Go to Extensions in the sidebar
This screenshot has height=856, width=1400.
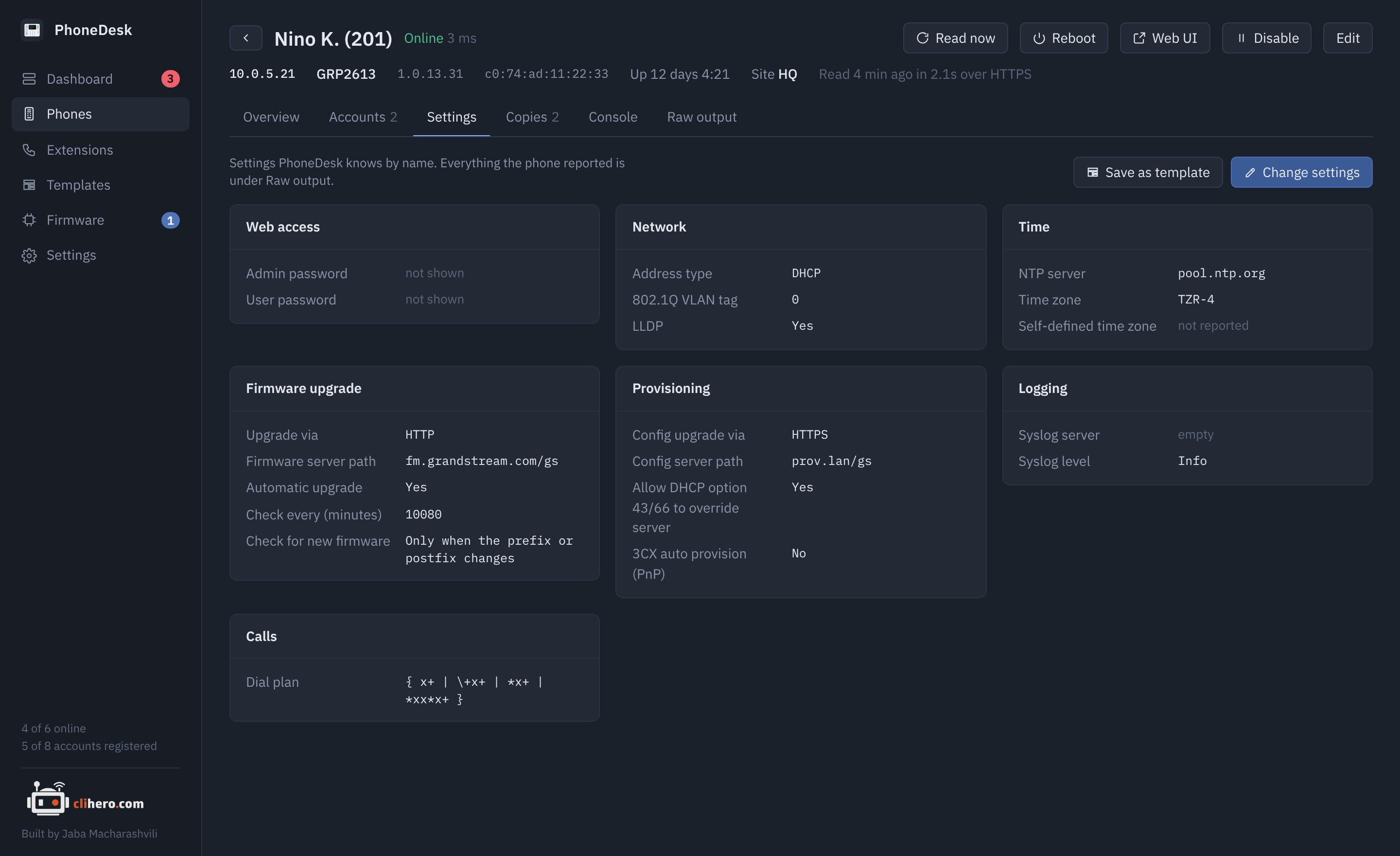pos(100,149)
